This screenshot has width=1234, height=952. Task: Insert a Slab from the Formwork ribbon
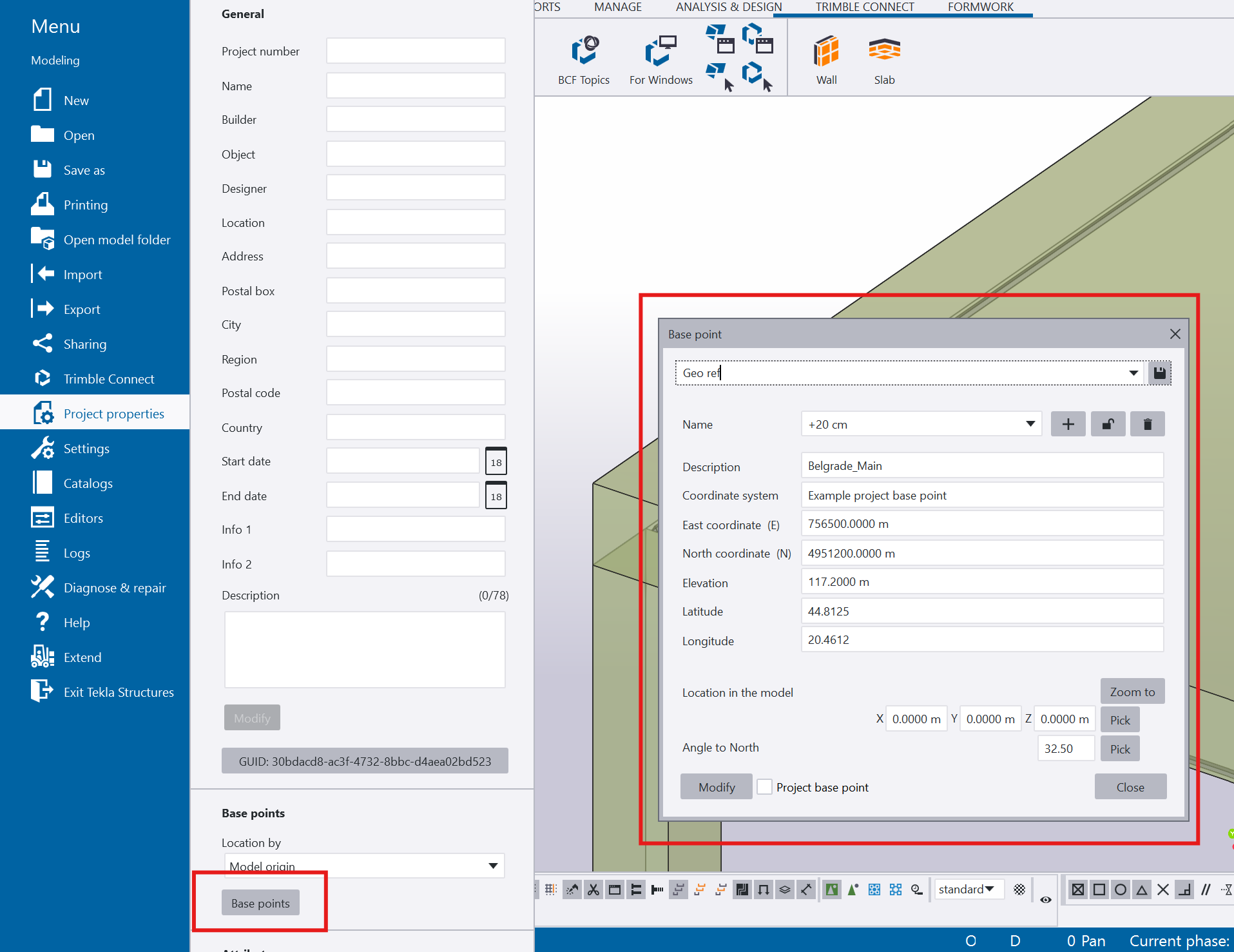[x=884, y=60]
